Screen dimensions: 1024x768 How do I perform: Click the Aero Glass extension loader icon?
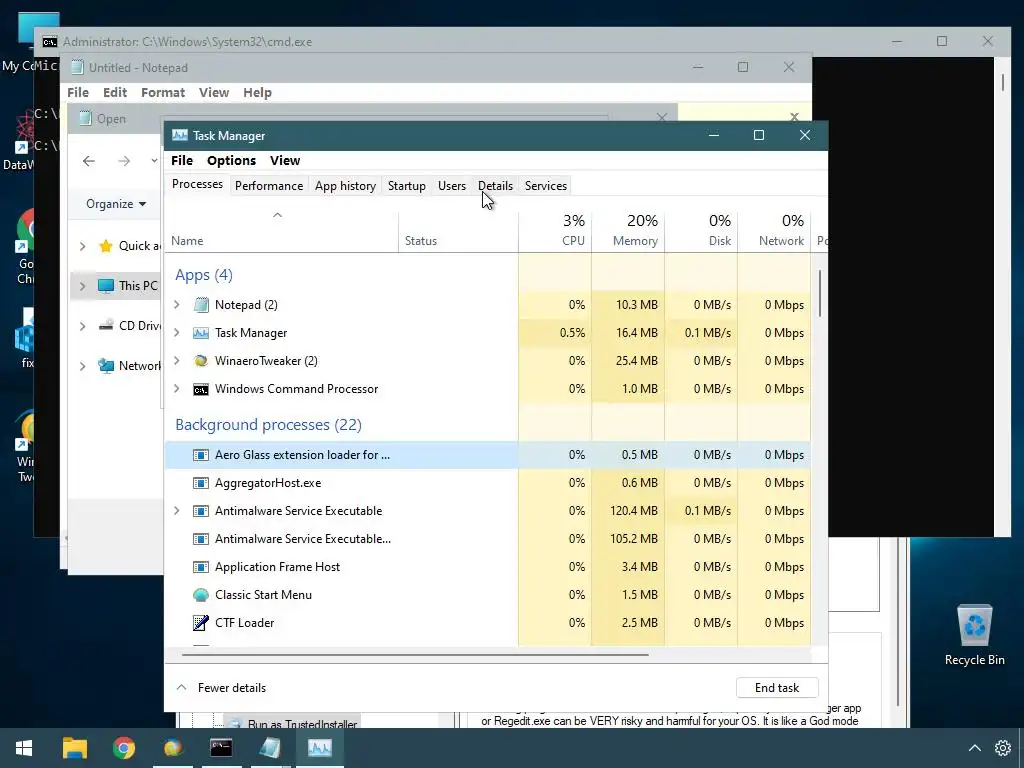pyautogui.click(x=201, y=455)
